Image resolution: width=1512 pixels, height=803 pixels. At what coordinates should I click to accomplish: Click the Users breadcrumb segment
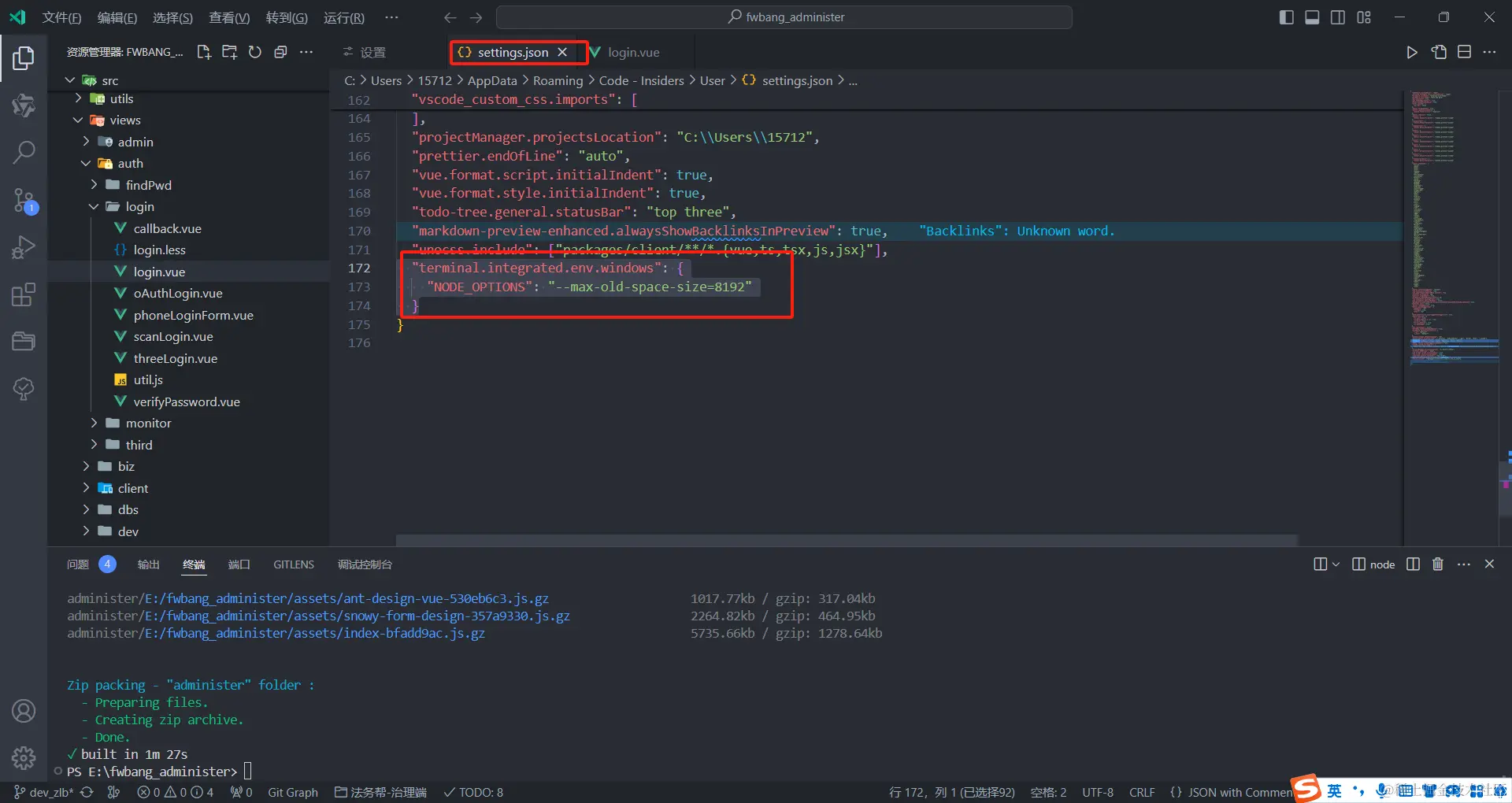[x=386, y=80]
